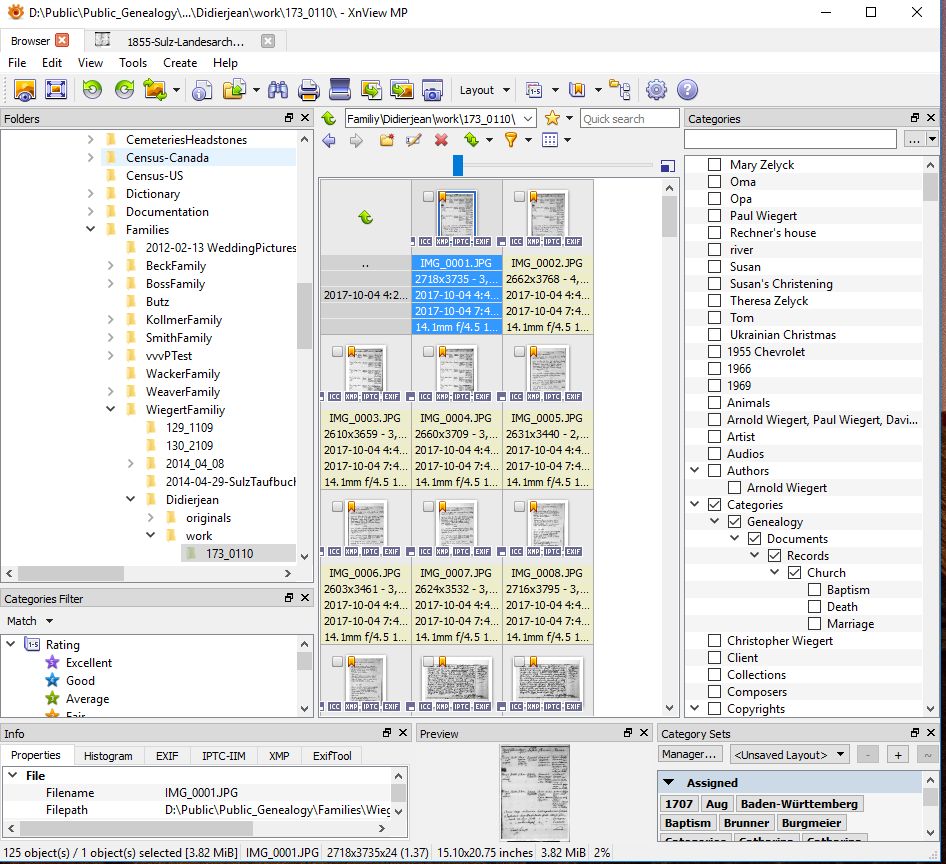Click the Fullscreen icon in main toolbar
The image size is (946, 864).
(56, 90)
